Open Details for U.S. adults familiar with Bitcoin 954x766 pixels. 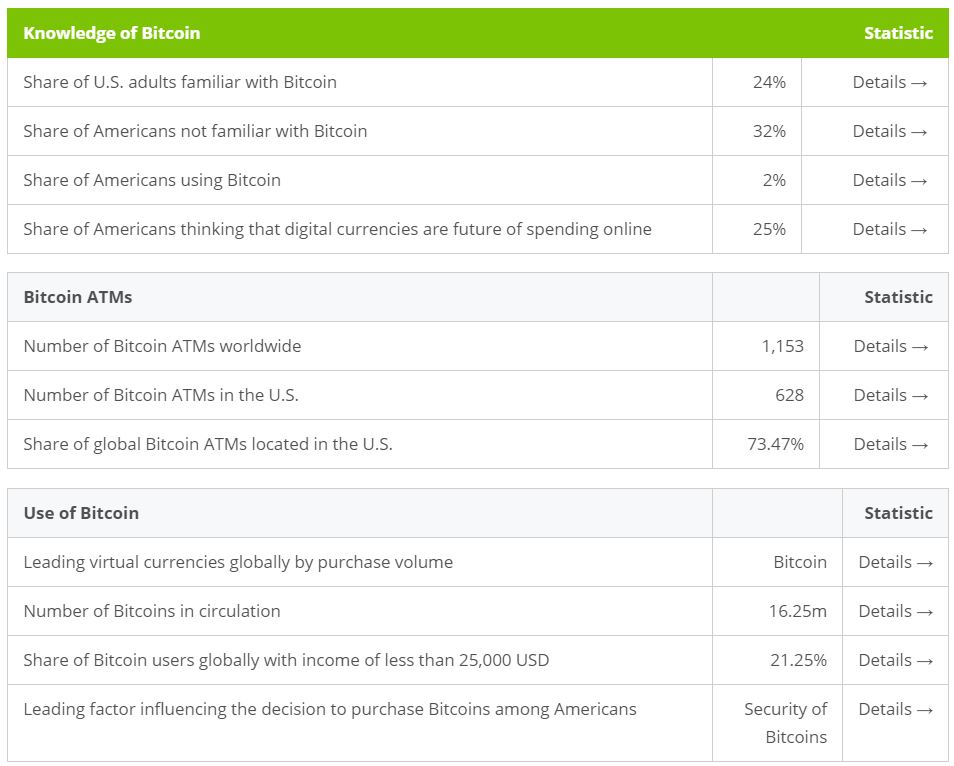tap(889, 82)
